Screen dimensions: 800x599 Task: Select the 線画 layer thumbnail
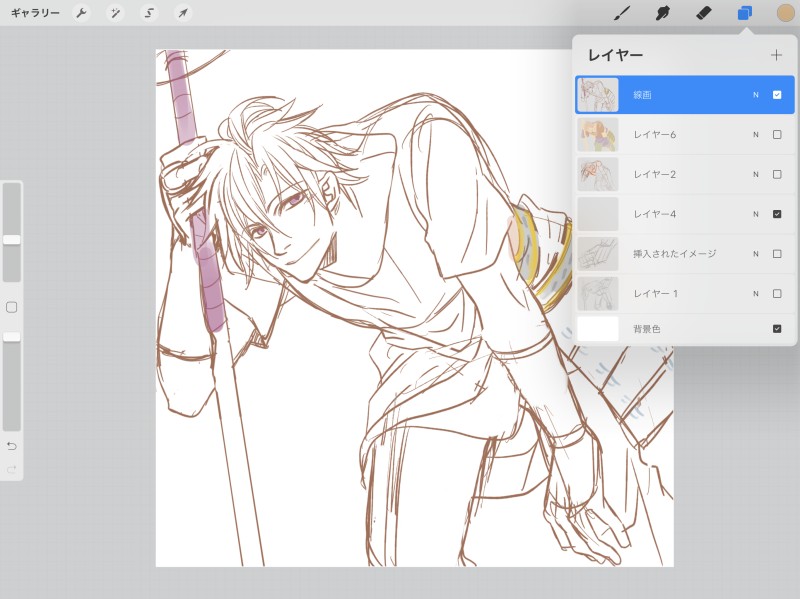click(x=597, y=95)
